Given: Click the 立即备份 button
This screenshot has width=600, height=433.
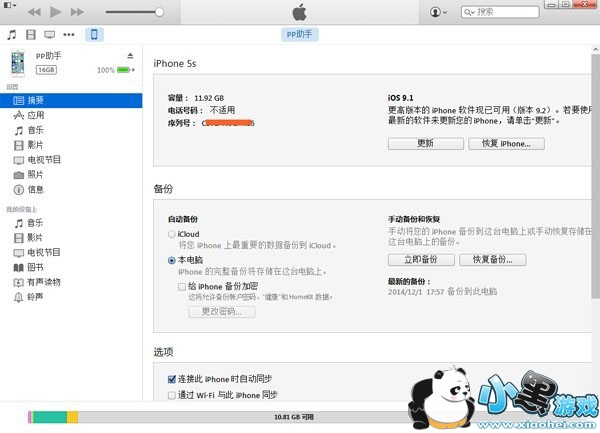Looking at the screenshot, I should coord(421,260).
